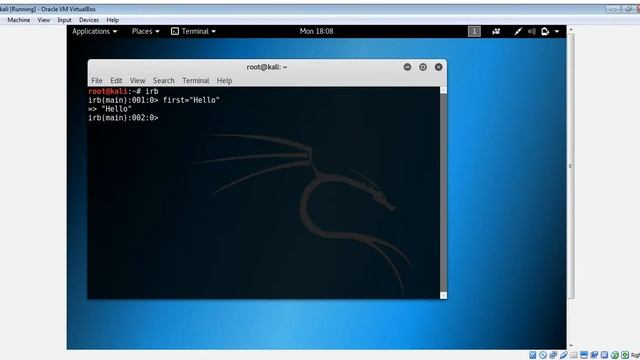Expand the system menu arrow

pyautogui.click(x=557, y=31)
